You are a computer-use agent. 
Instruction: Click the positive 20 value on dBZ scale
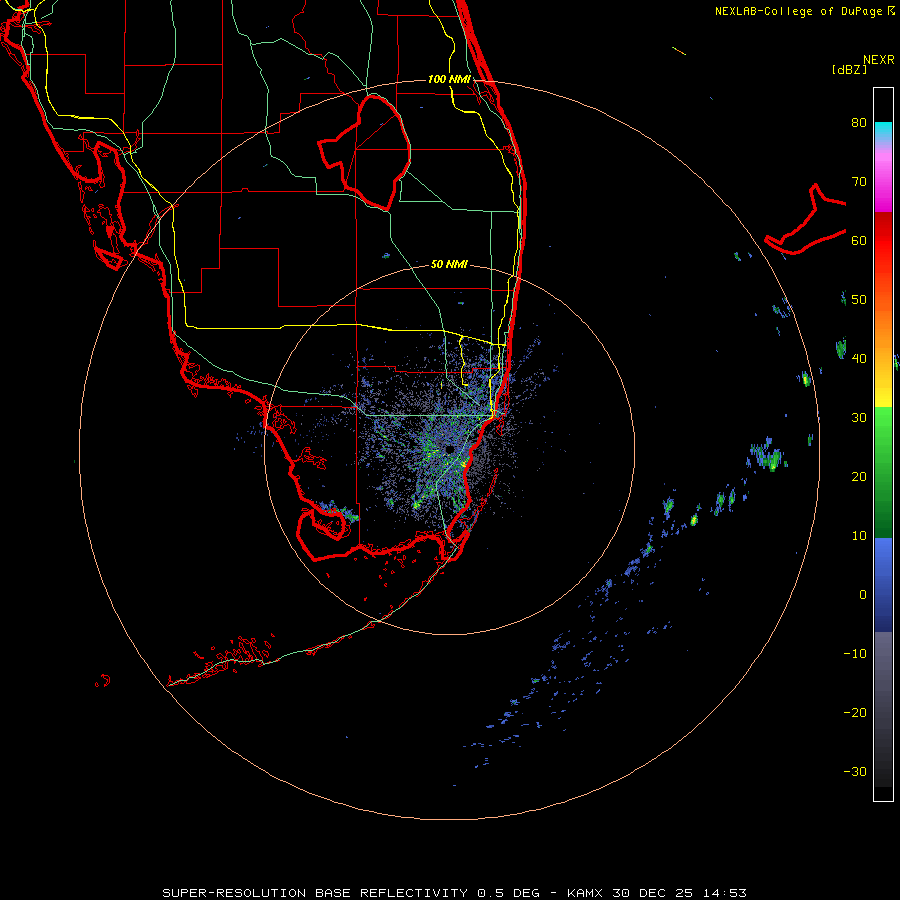click(x=859, y=476)
